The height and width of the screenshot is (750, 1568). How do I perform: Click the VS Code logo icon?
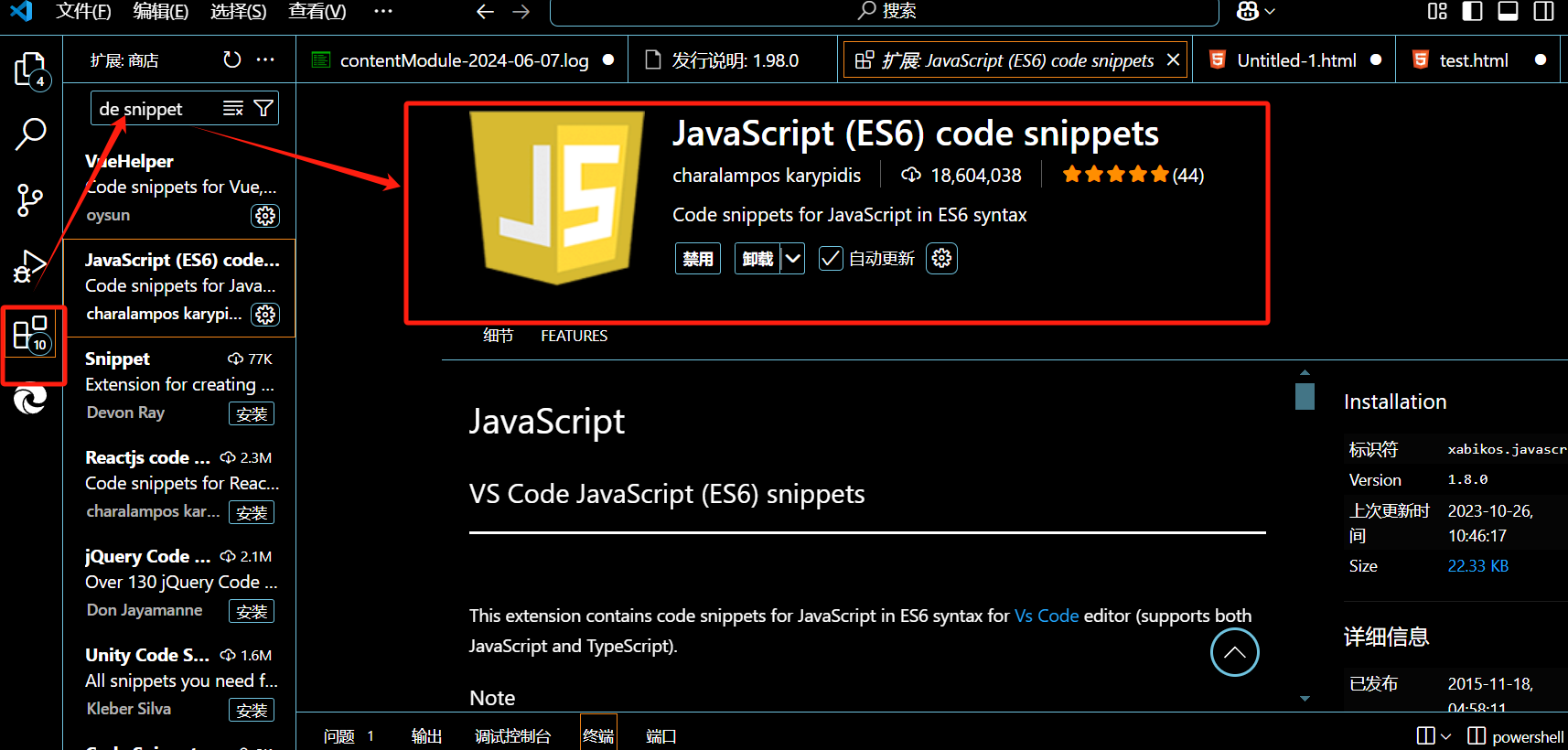pos(21,11)
